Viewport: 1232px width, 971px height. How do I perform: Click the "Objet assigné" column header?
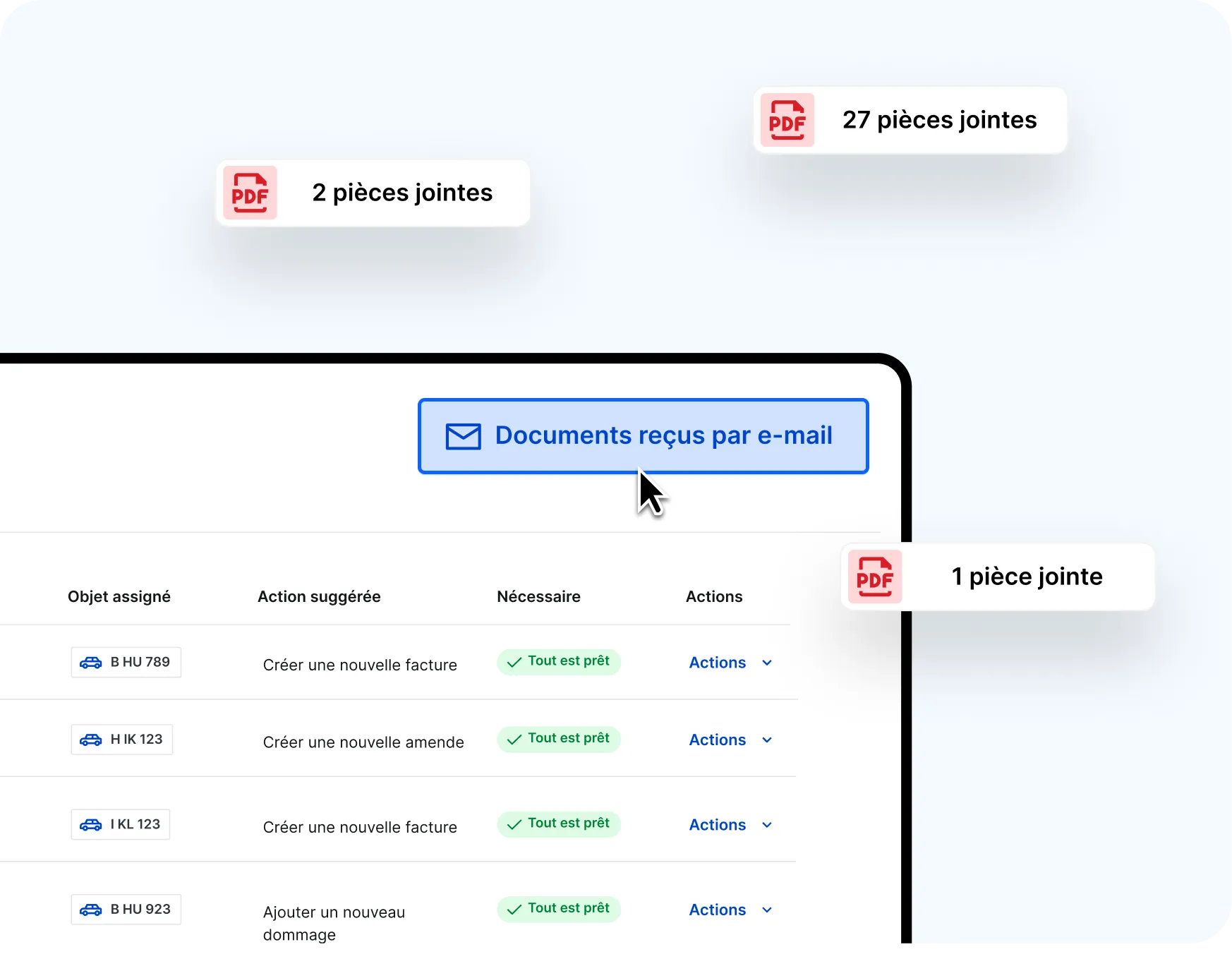point(119,596)
